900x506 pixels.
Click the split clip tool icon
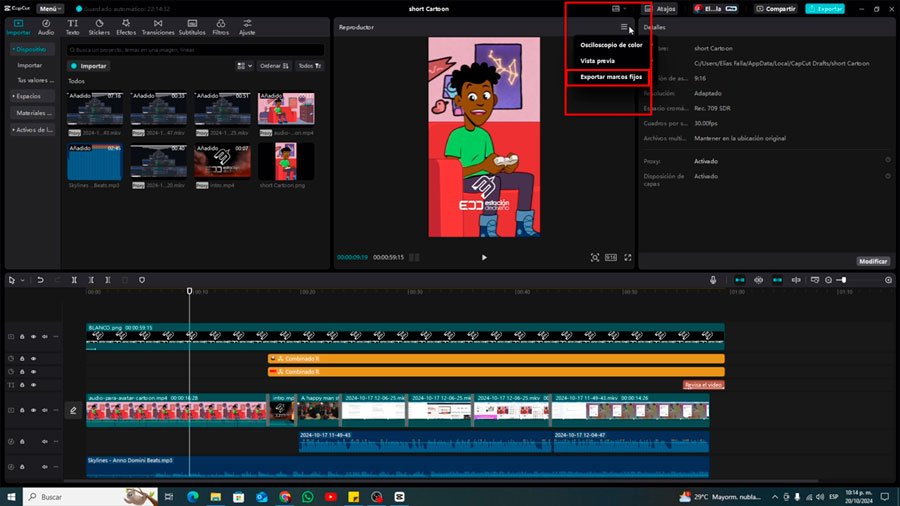point(74,280)
